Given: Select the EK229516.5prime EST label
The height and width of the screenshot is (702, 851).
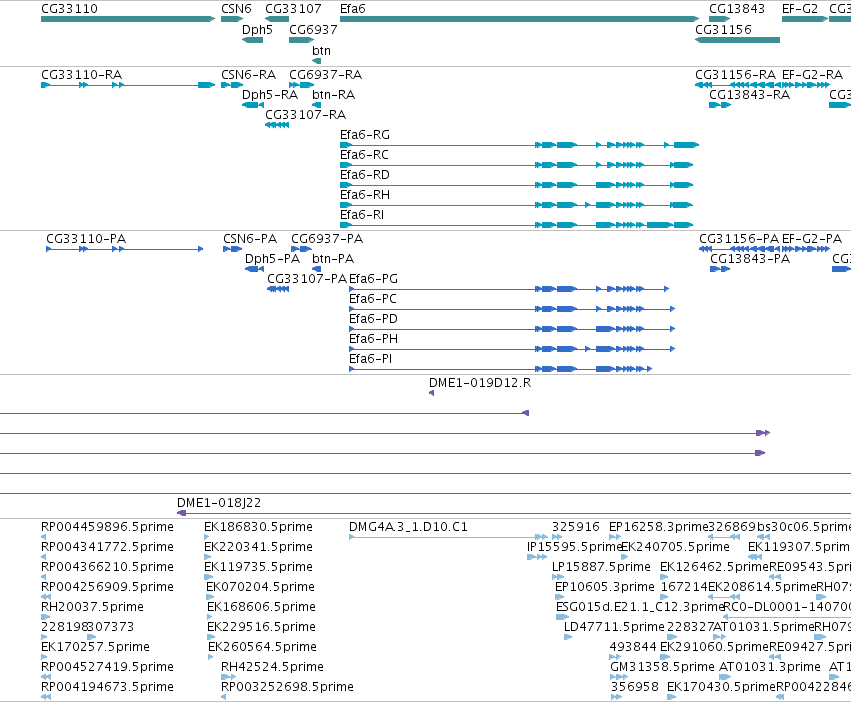Looking at the screenshot, I should (x=262, y=627).
